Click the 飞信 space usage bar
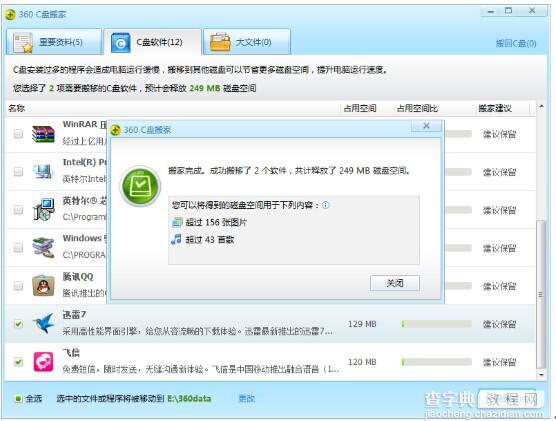556x421 pixels. (x=436, y=362)
